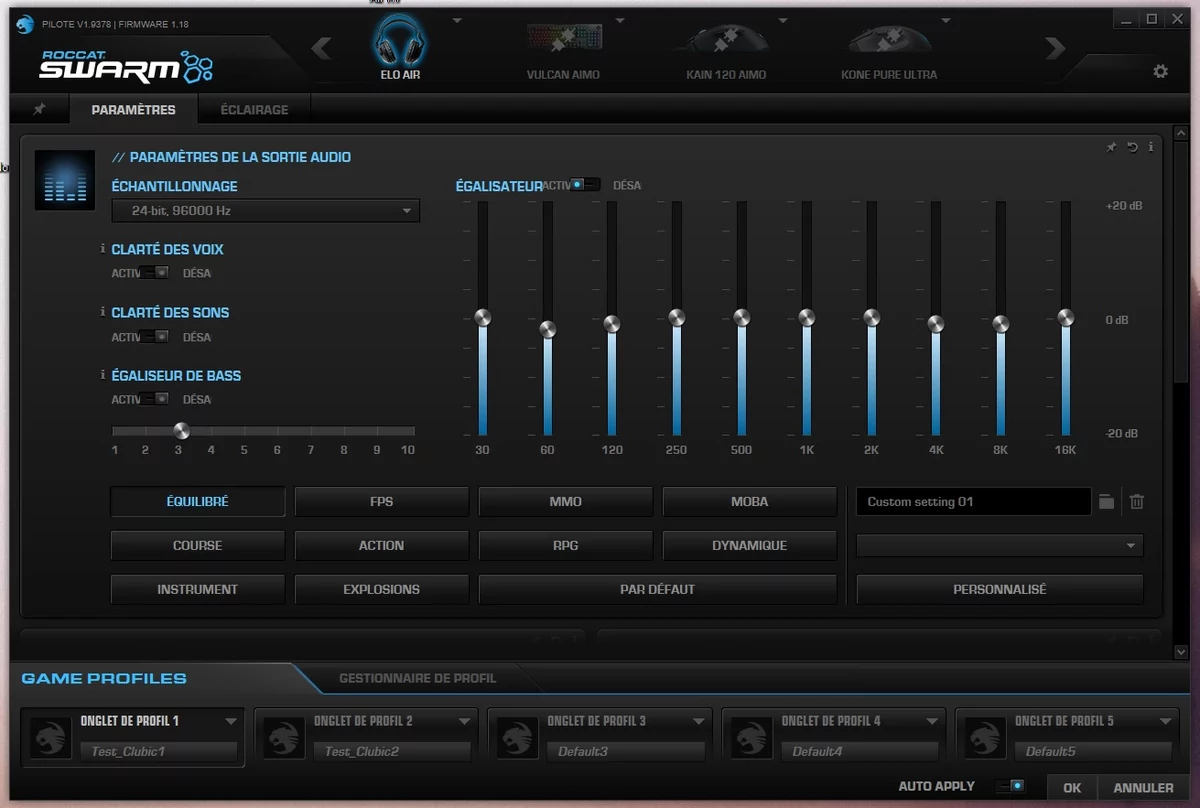Expand ONGLET DE PROFIL 2 dropdown
1200x808 pixels.
(464, 721)
